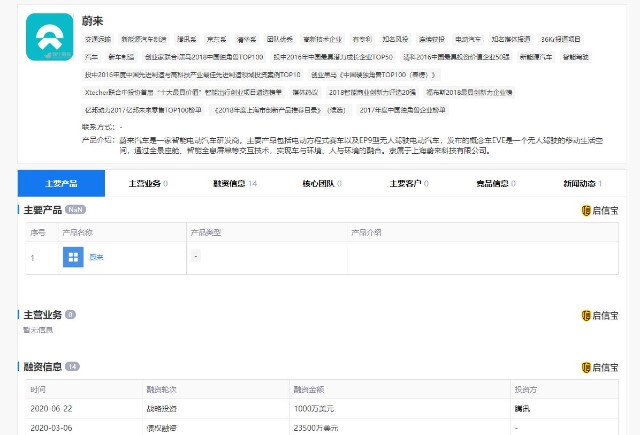
Task: Click 启信宝 logo in 主要产品 section
Action: [600, 211]
